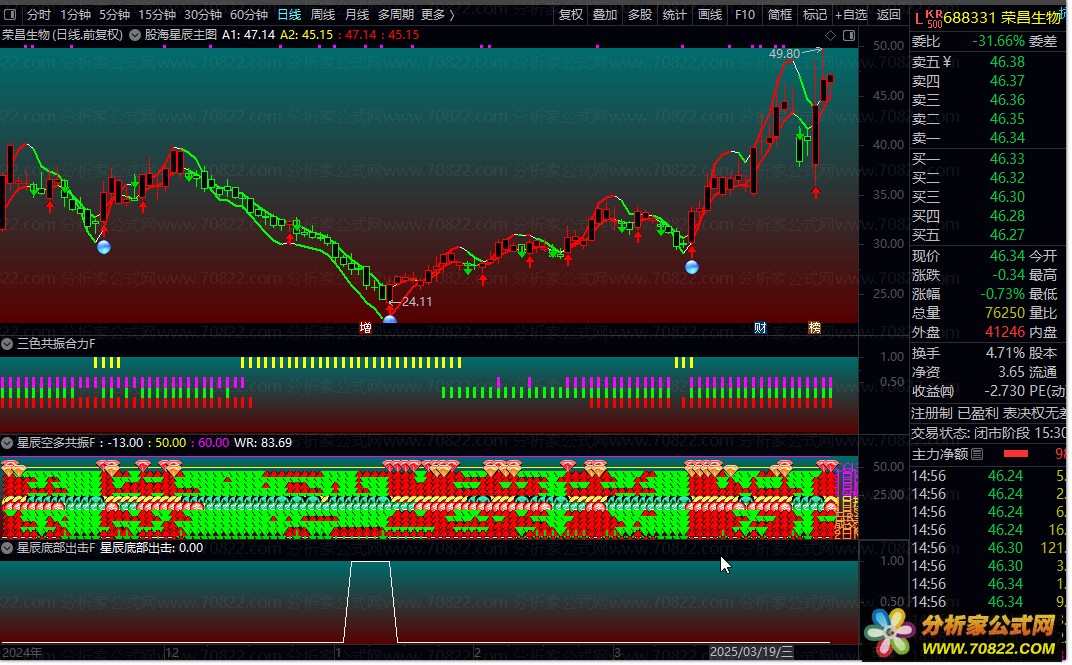Click blue ball signal before March rally

(x=692, y=267)
